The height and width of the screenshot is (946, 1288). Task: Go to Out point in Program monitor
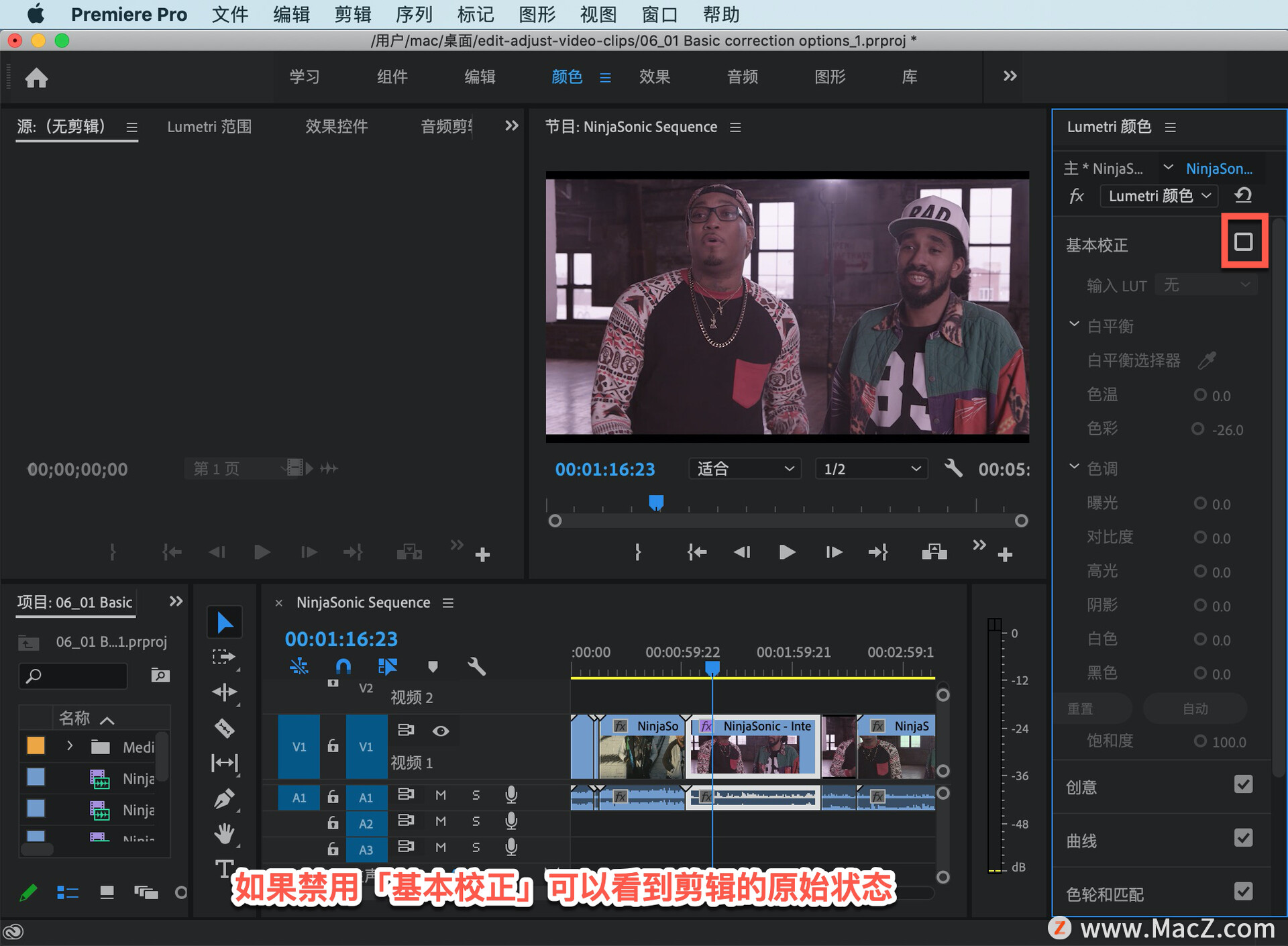pos(878,552)
